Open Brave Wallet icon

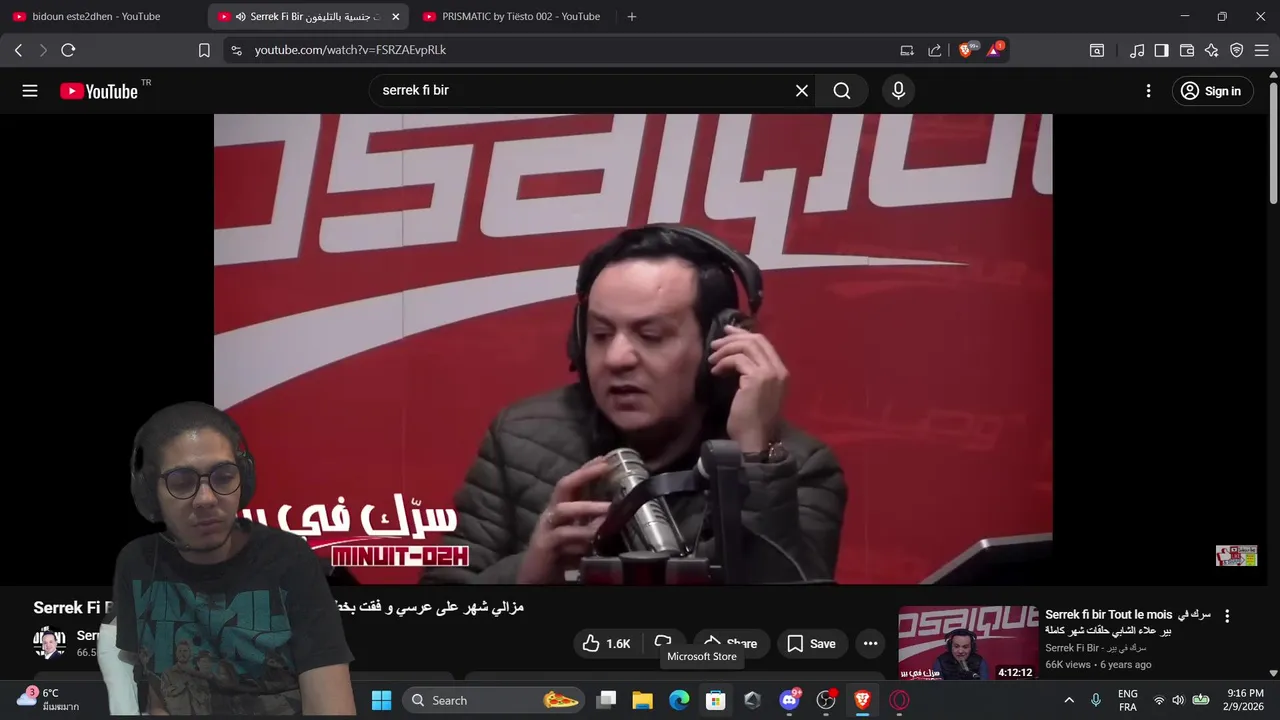click(x=1187, y=50)
